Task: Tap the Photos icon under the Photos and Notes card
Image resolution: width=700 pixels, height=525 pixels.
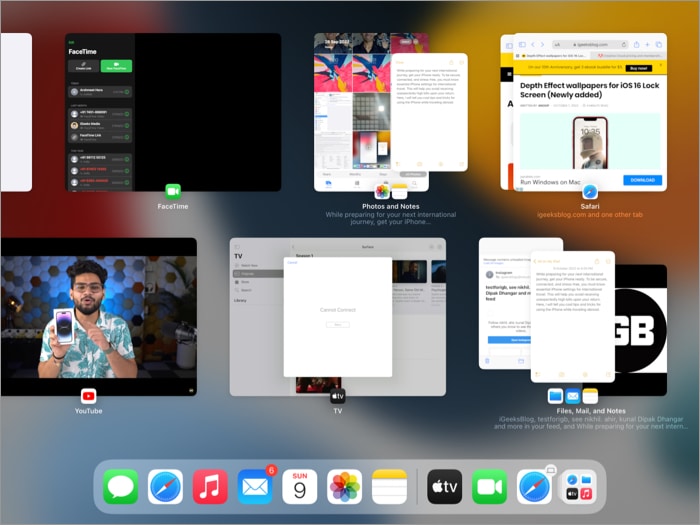Action: [382, 192]
